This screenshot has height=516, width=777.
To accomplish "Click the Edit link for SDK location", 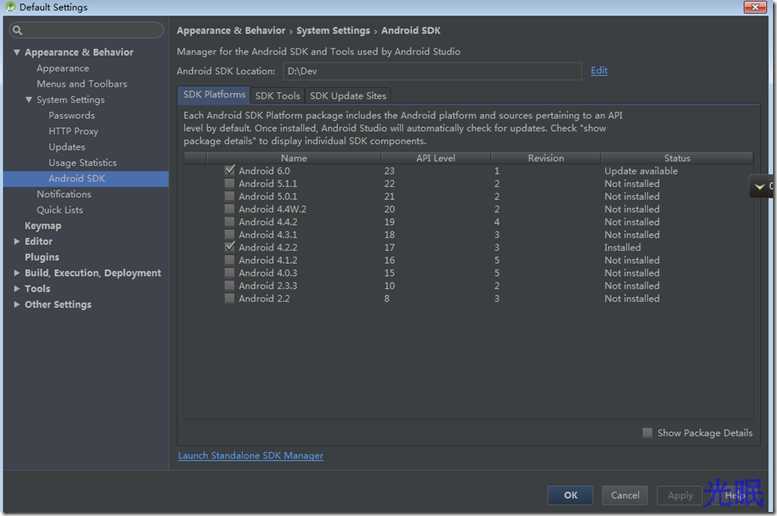I will pyautogui.click(x=599, y=71).
